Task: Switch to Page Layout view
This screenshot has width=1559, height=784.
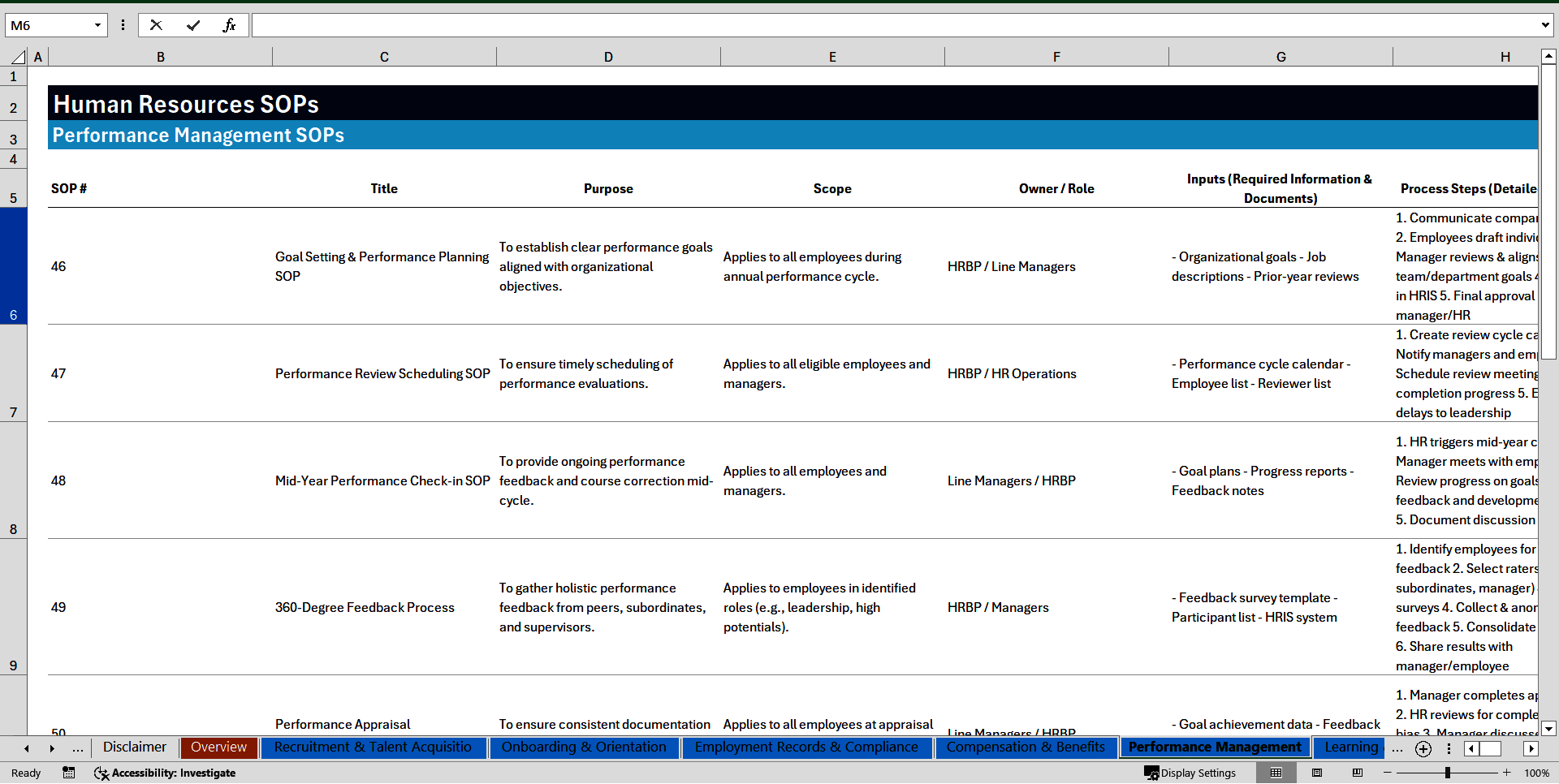Action: tap(1317, 773)
